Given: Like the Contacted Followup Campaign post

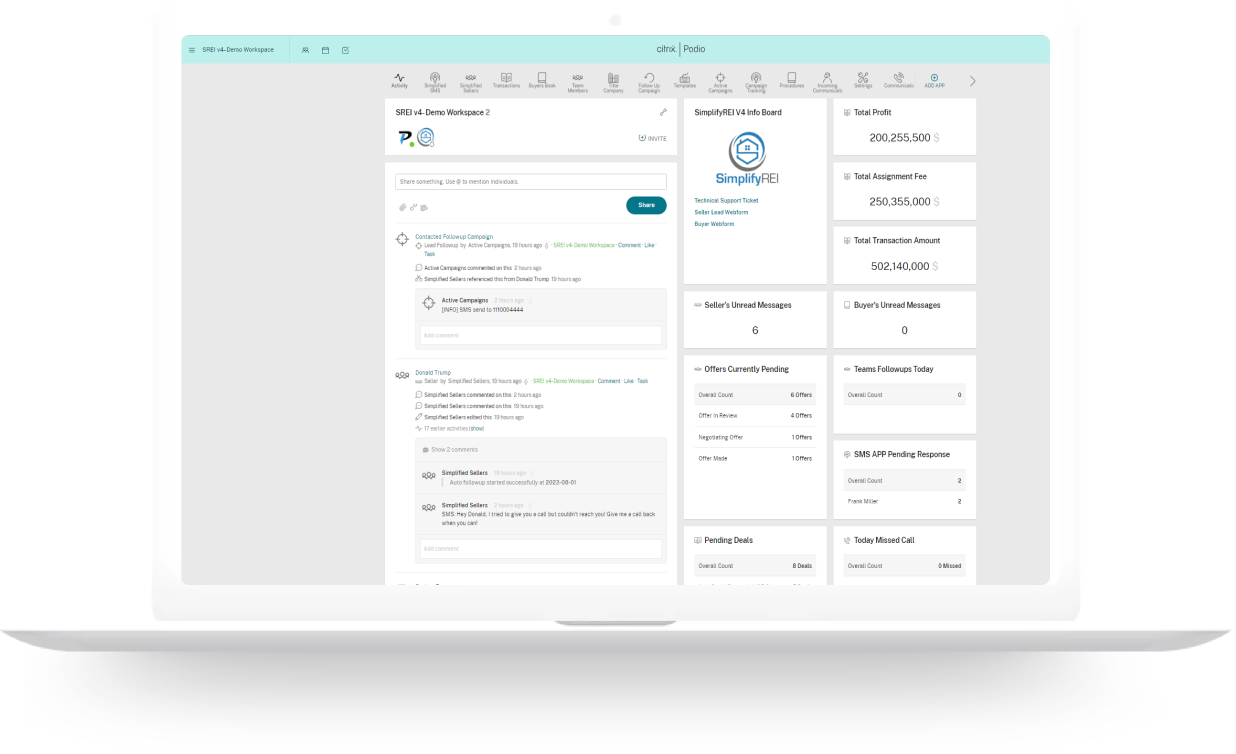Looking at the screenshot, I should [649, 245].
